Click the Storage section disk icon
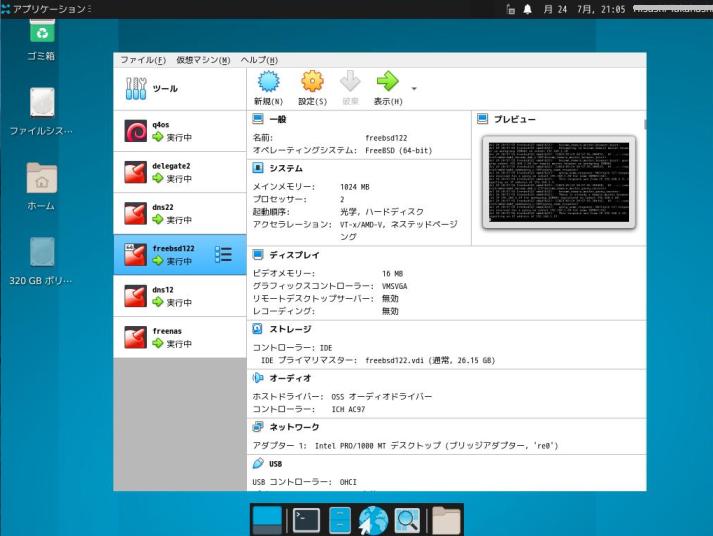 257,328
